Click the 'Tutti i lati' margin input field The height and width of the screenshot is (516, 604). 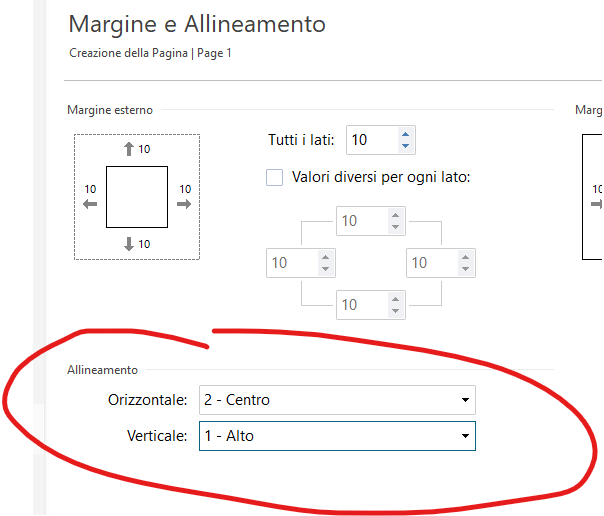click(x=370, y=140)
